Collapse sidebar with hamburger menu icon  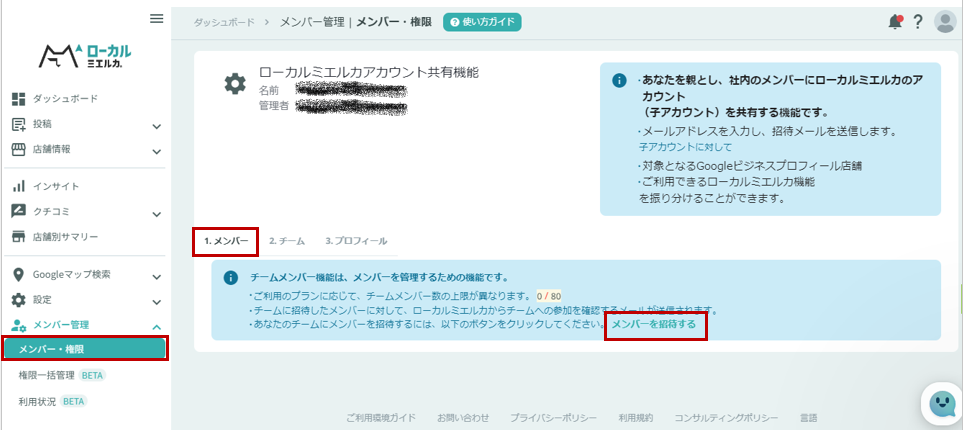(157, 18)
